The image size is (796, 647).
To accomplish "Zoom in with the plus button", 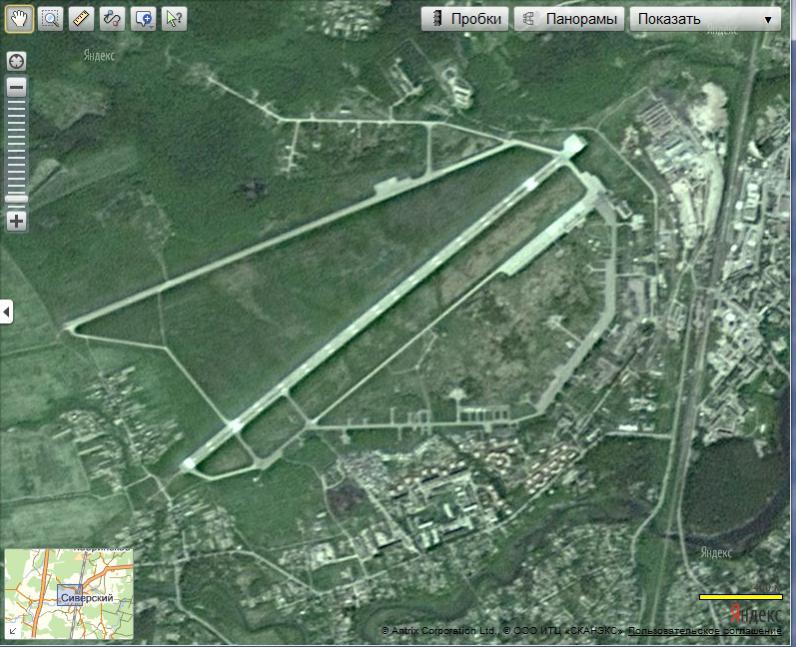I will click(17, 221).
